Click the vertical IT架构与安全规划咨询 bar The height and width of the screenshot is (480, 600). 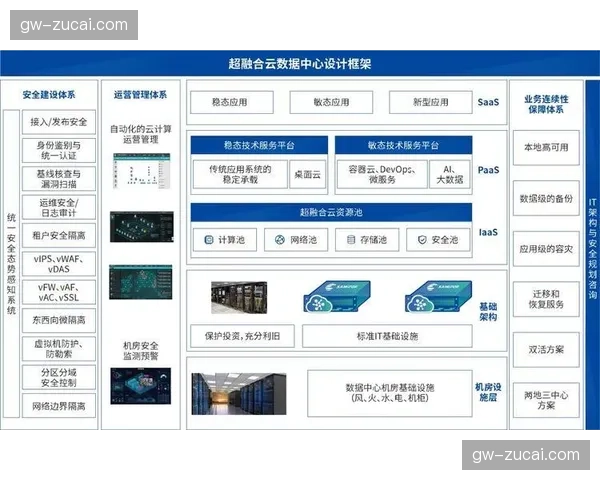tap(593, 255)
